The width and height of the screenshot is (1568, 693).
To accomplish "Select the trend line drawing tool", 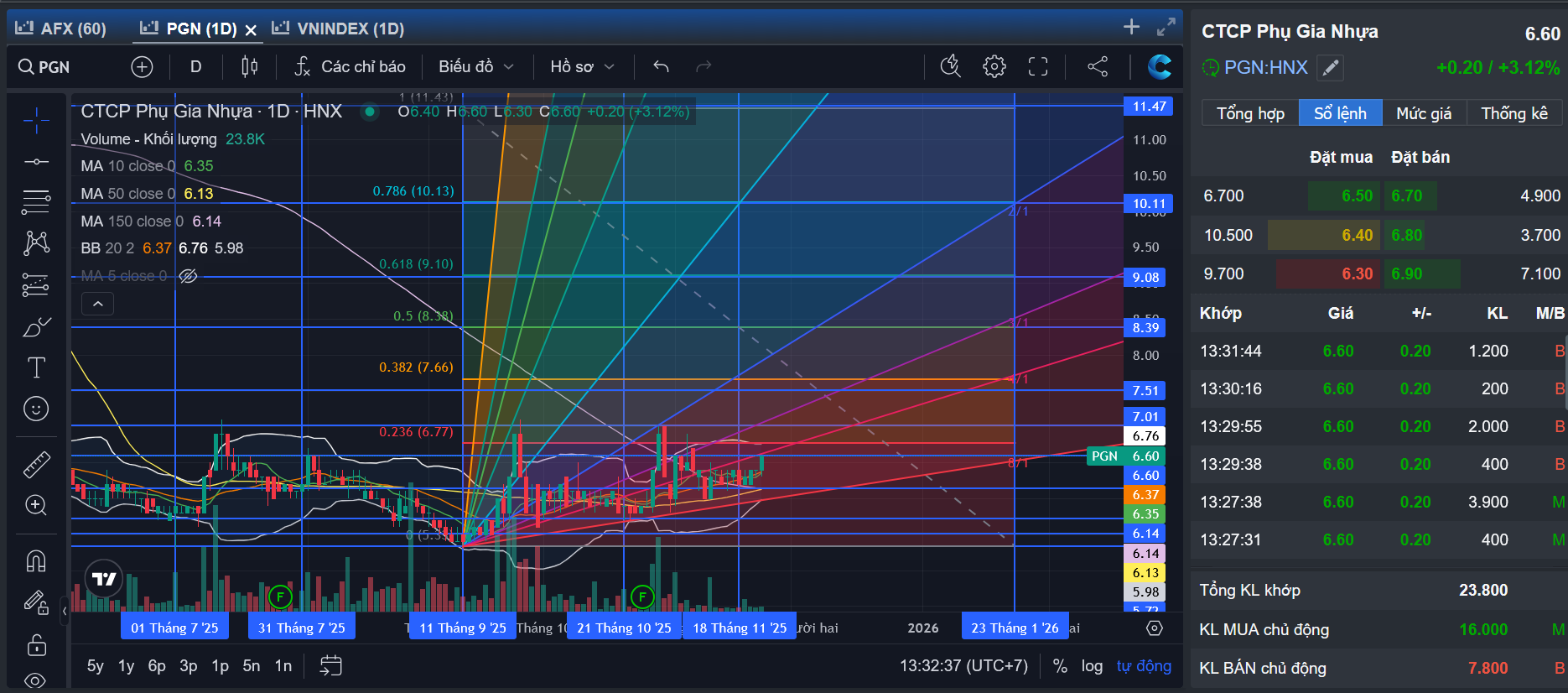I will 36,161.
